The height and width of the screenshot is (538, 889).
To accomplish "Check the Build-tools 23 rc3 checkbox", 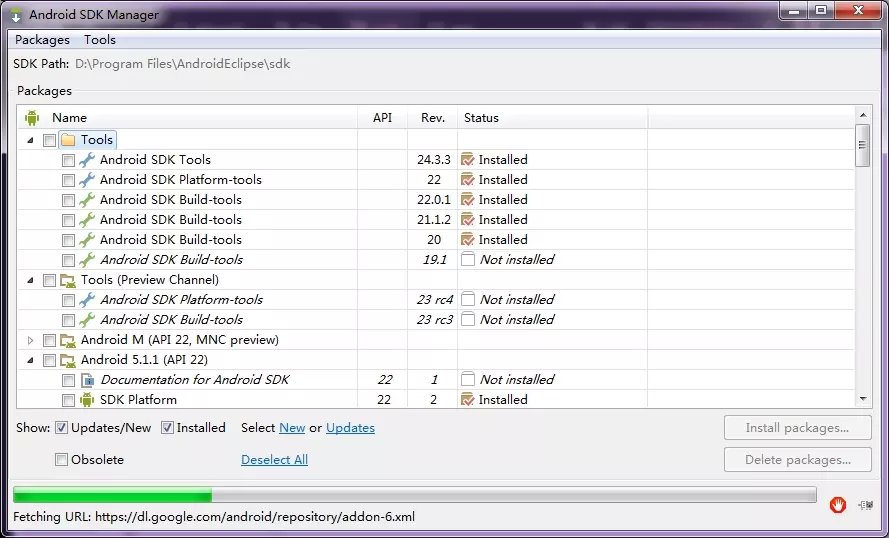I will point(68,320).
